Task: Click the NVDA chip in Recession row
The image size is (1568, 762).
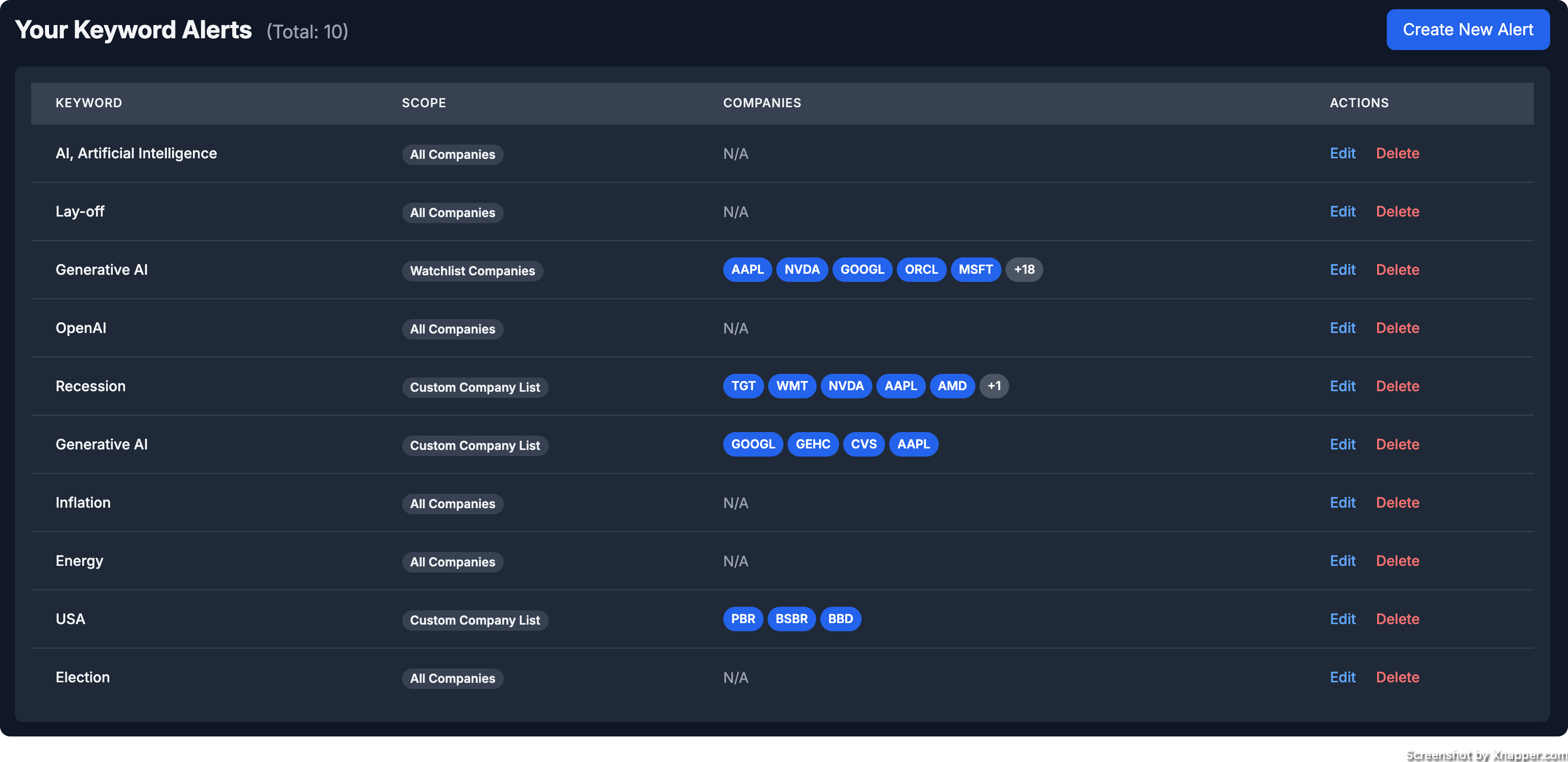Action: [x=845, y=386]
